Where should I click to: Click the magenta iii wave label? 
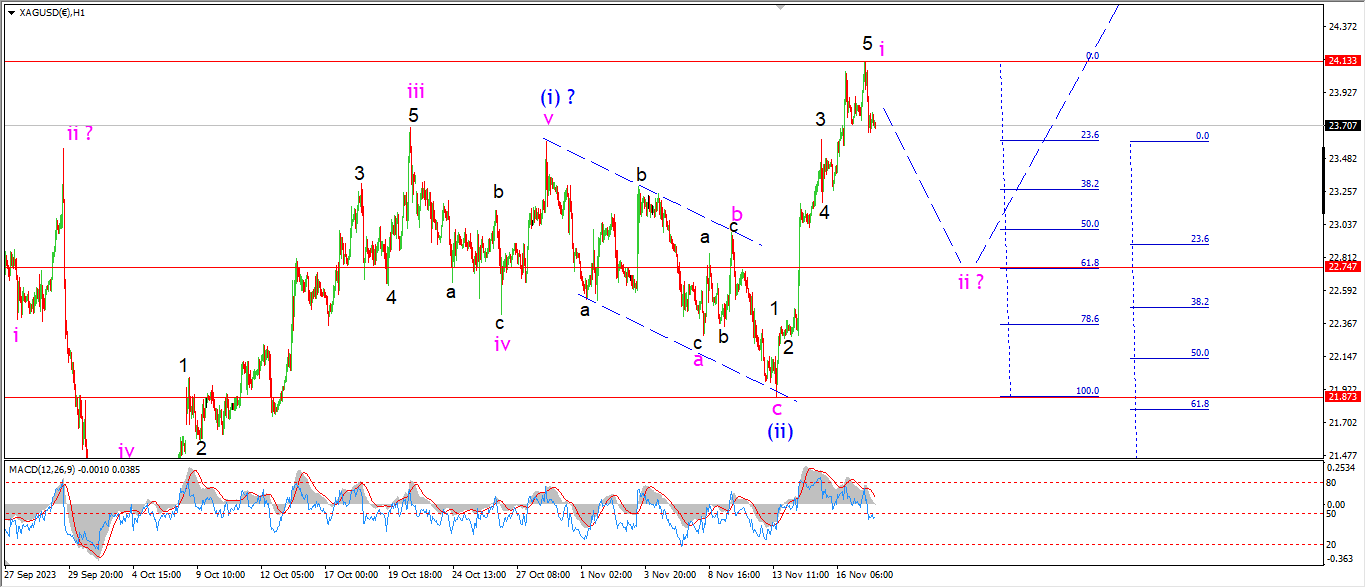pyautogui.click(x=416, y=91)
